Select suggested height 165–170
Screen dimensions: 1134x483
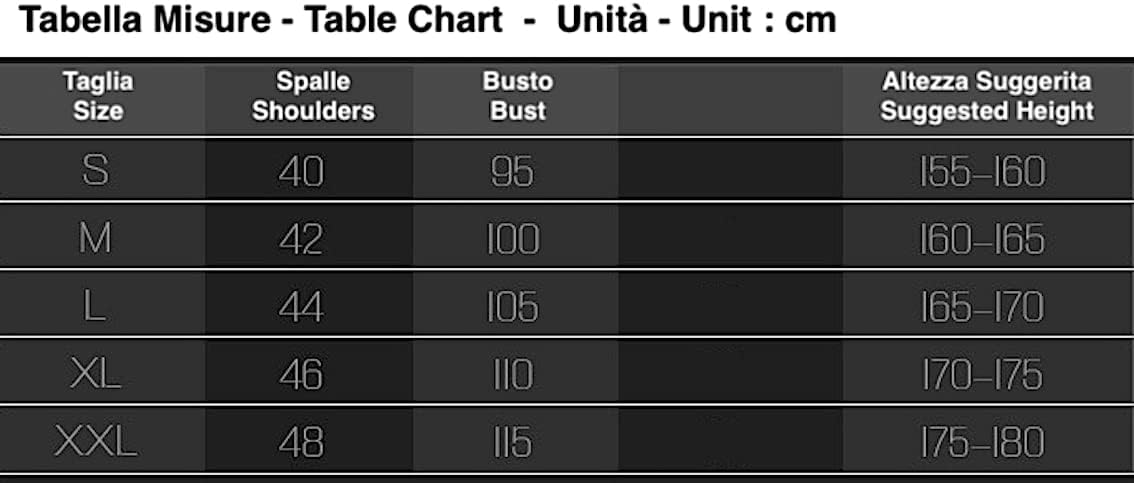982,306
